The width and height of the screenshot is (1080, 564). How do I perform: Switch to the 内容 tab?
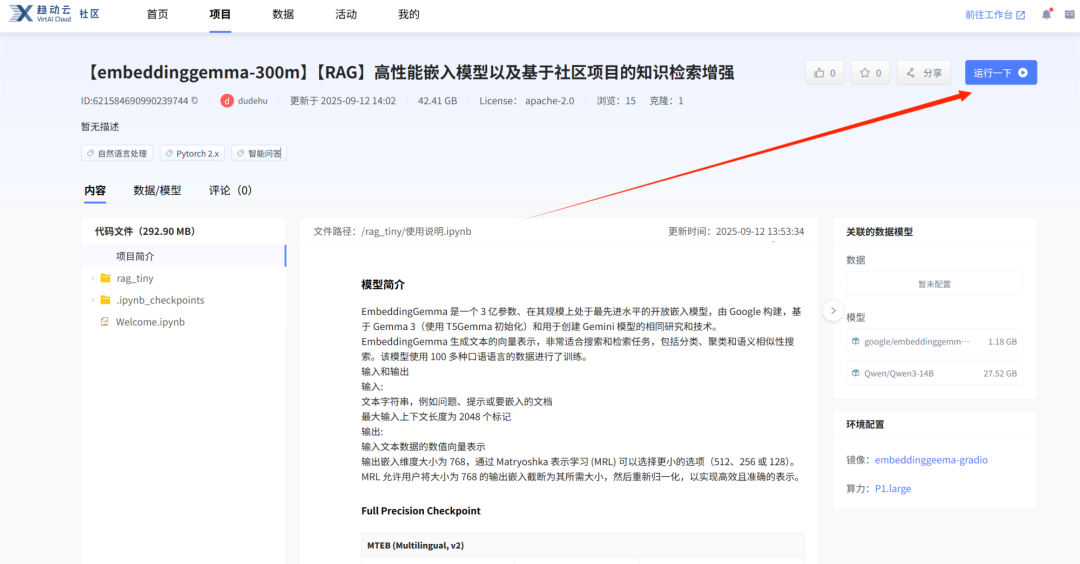(95, 190)
